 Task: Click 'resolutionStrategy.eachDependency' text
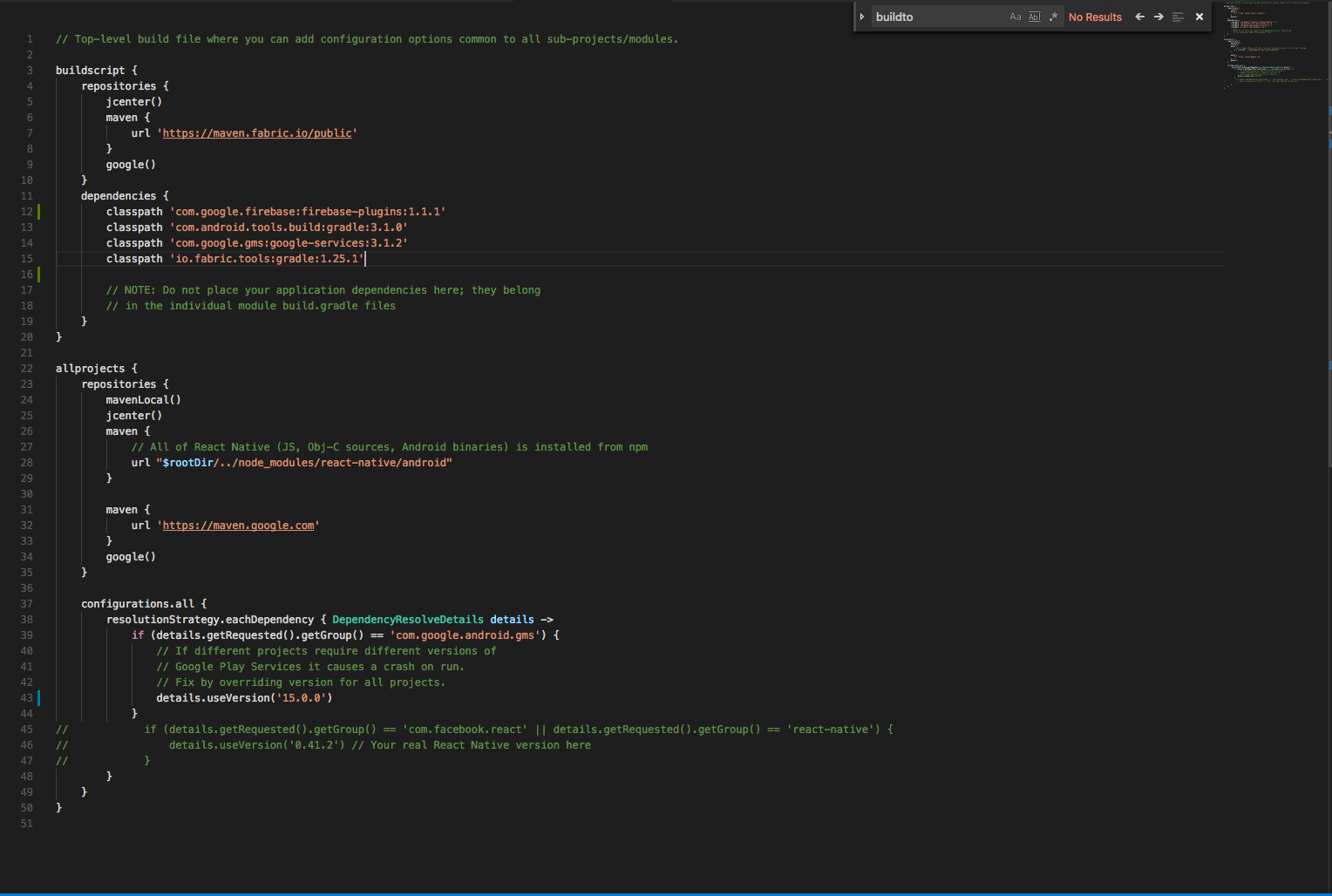coord(210,620)
